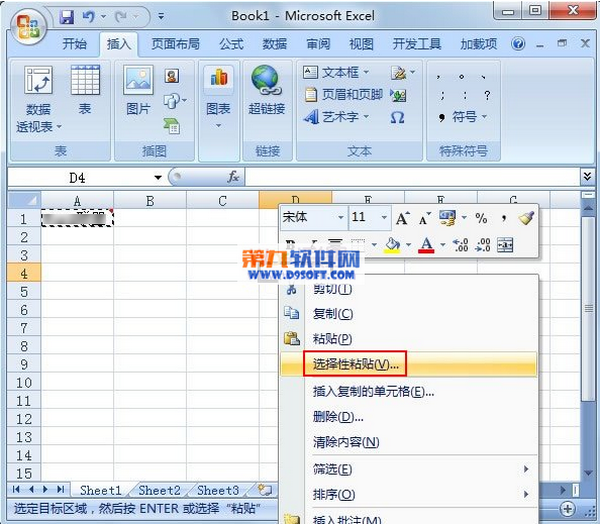Image resolution: width=600 pixels, height=524 pixels.
Task: Open the 视图 tab
Action: point(361,44)
